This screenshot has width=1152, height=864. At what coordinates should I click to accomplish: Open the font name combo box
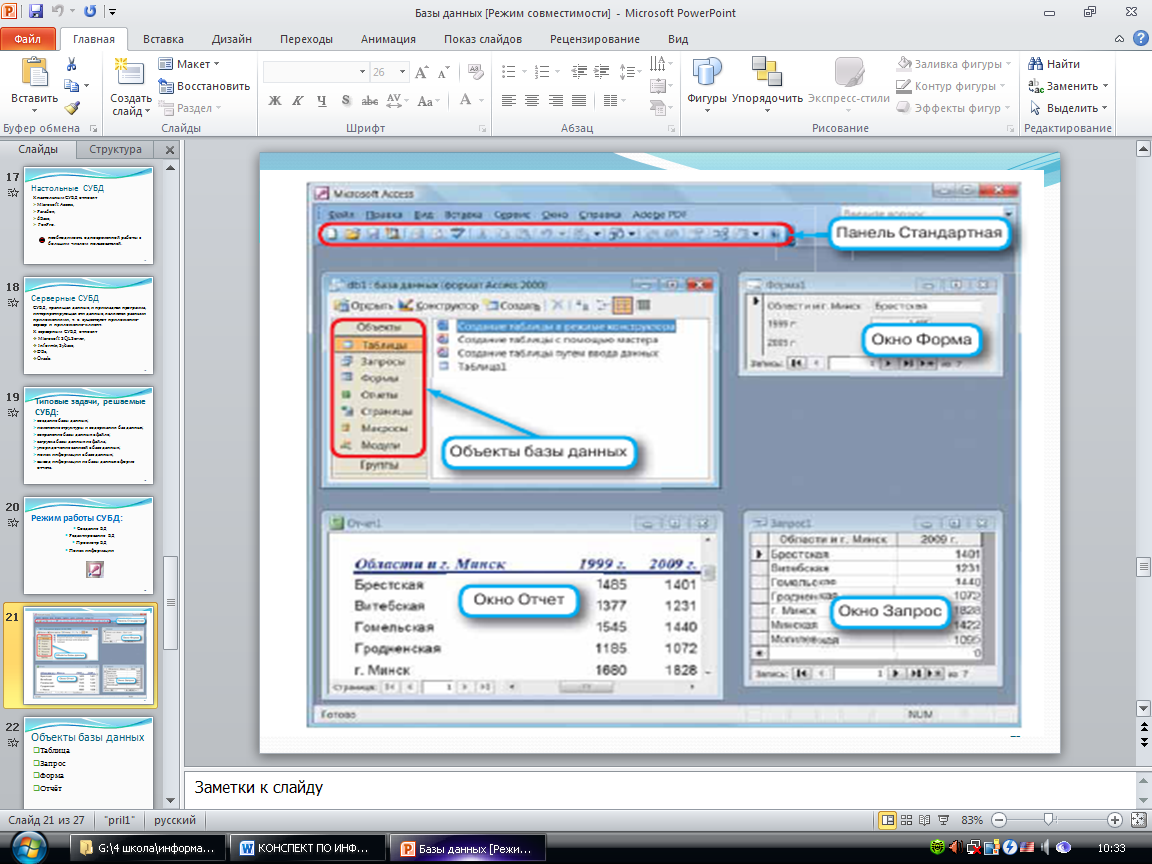(x=315, y=72)
